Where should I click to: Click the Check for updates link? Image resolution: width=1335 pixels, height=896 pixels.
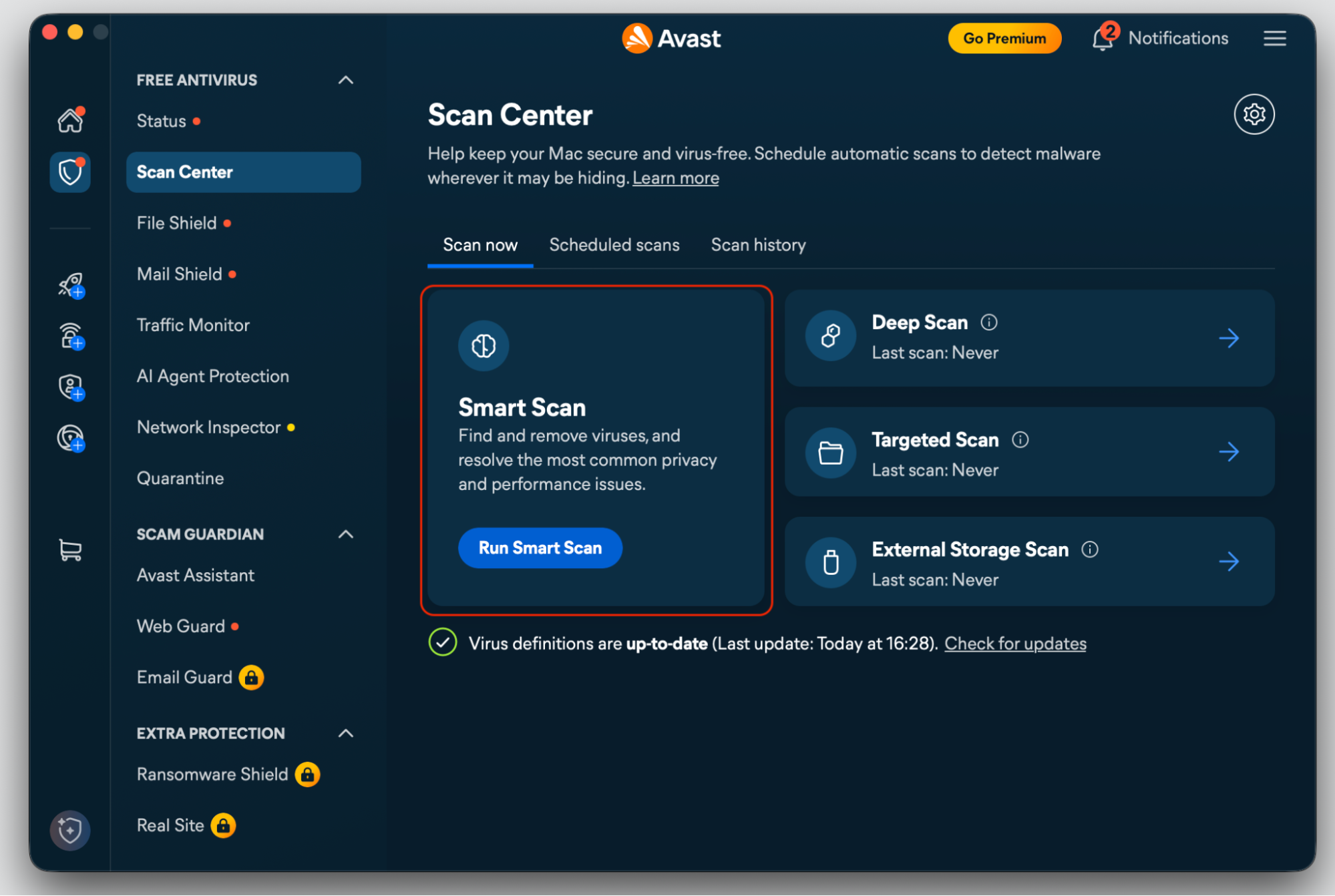tap(1014, 643)
